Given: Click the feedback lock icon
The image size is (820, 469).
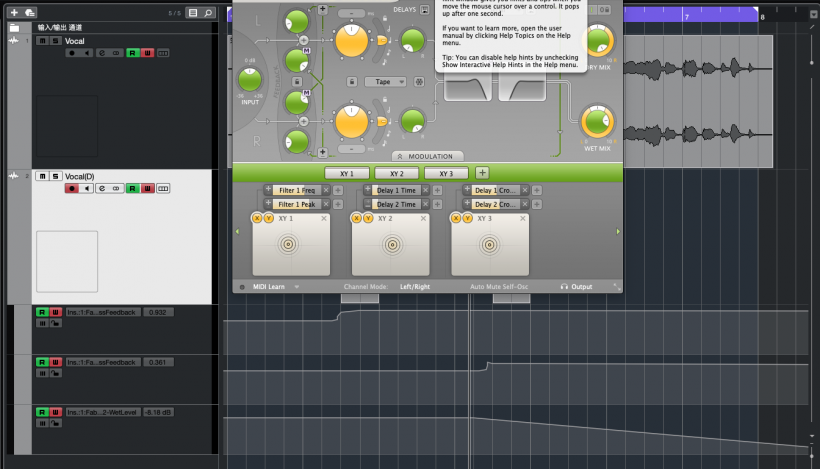Looking at the screenshot, I should click(x=297, y=82).
